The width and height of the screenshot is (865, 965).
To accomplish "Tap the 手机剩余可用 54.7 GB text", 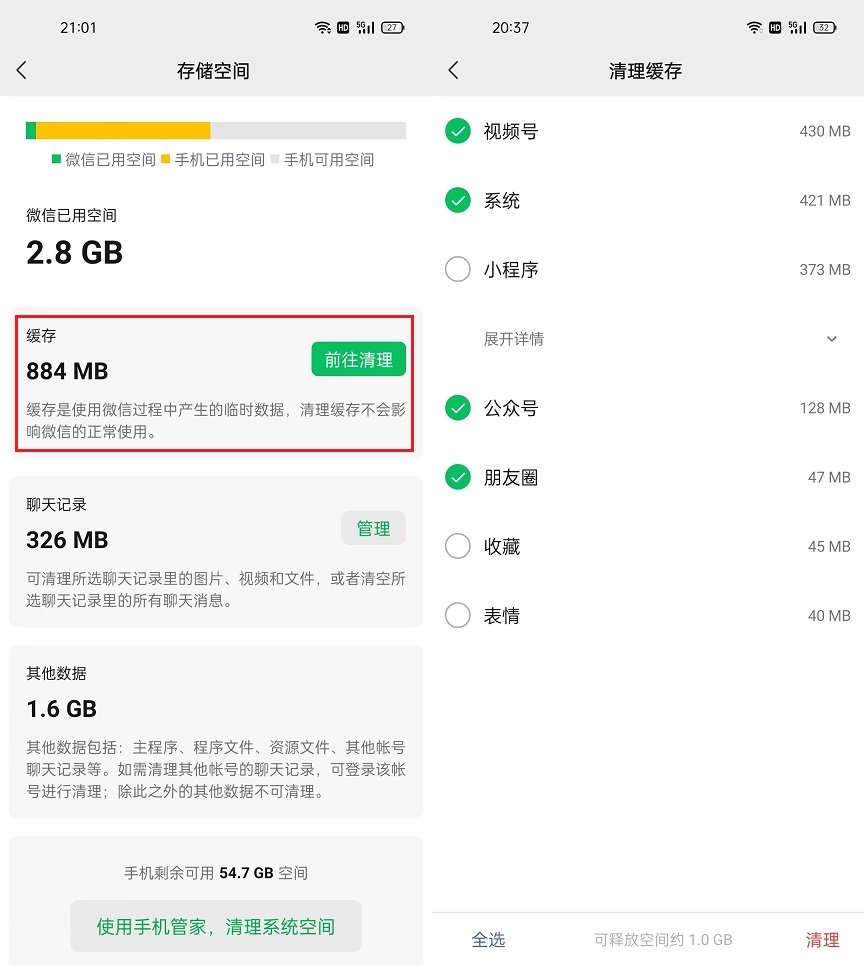I will point(216,873).
